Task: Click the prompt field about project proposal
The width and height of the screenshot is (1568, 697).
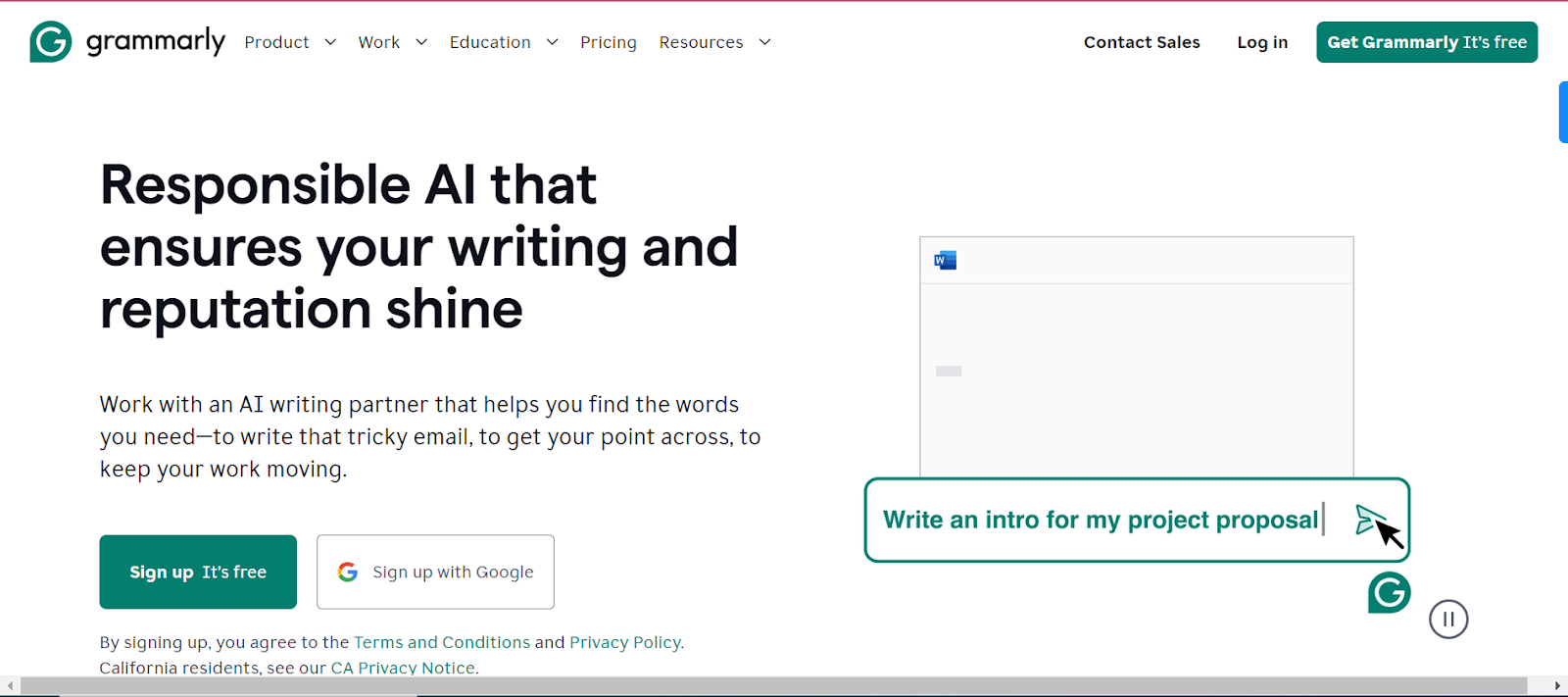Action: tap(1137, 520)
